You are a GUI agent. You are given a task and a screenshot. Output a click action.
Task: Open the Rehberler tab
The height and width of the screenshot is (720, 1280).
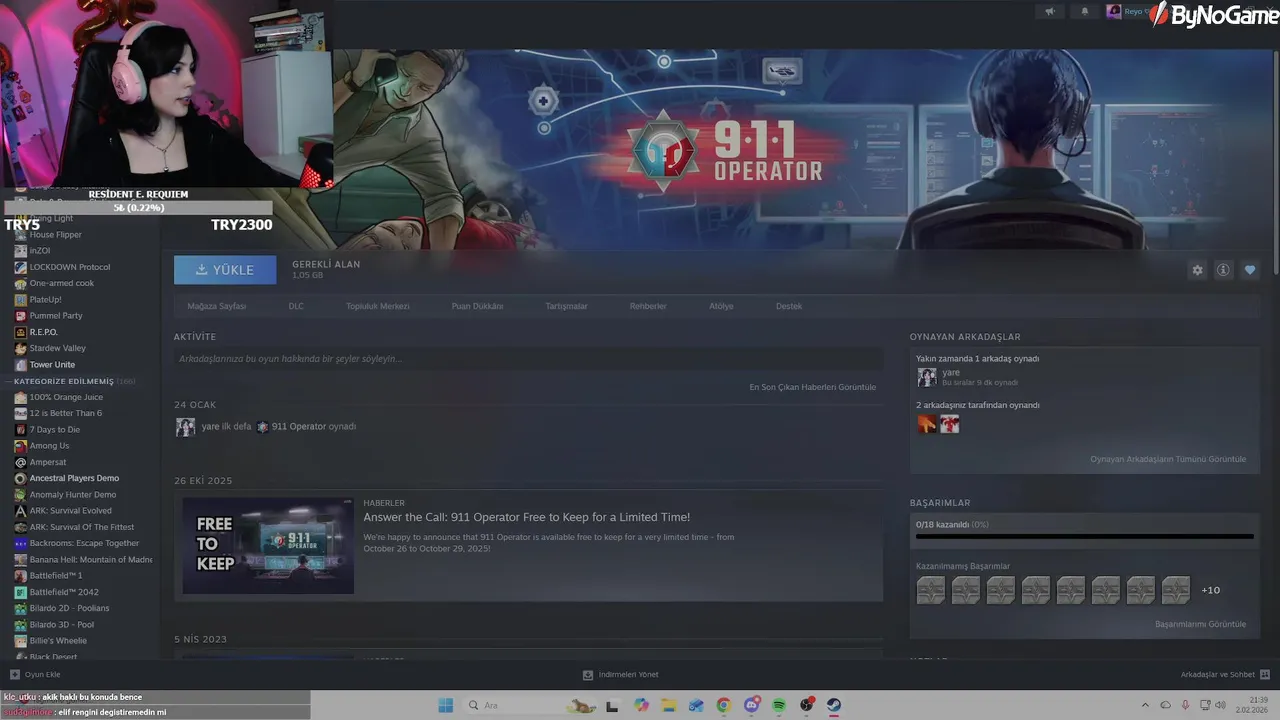coord(648,306)
